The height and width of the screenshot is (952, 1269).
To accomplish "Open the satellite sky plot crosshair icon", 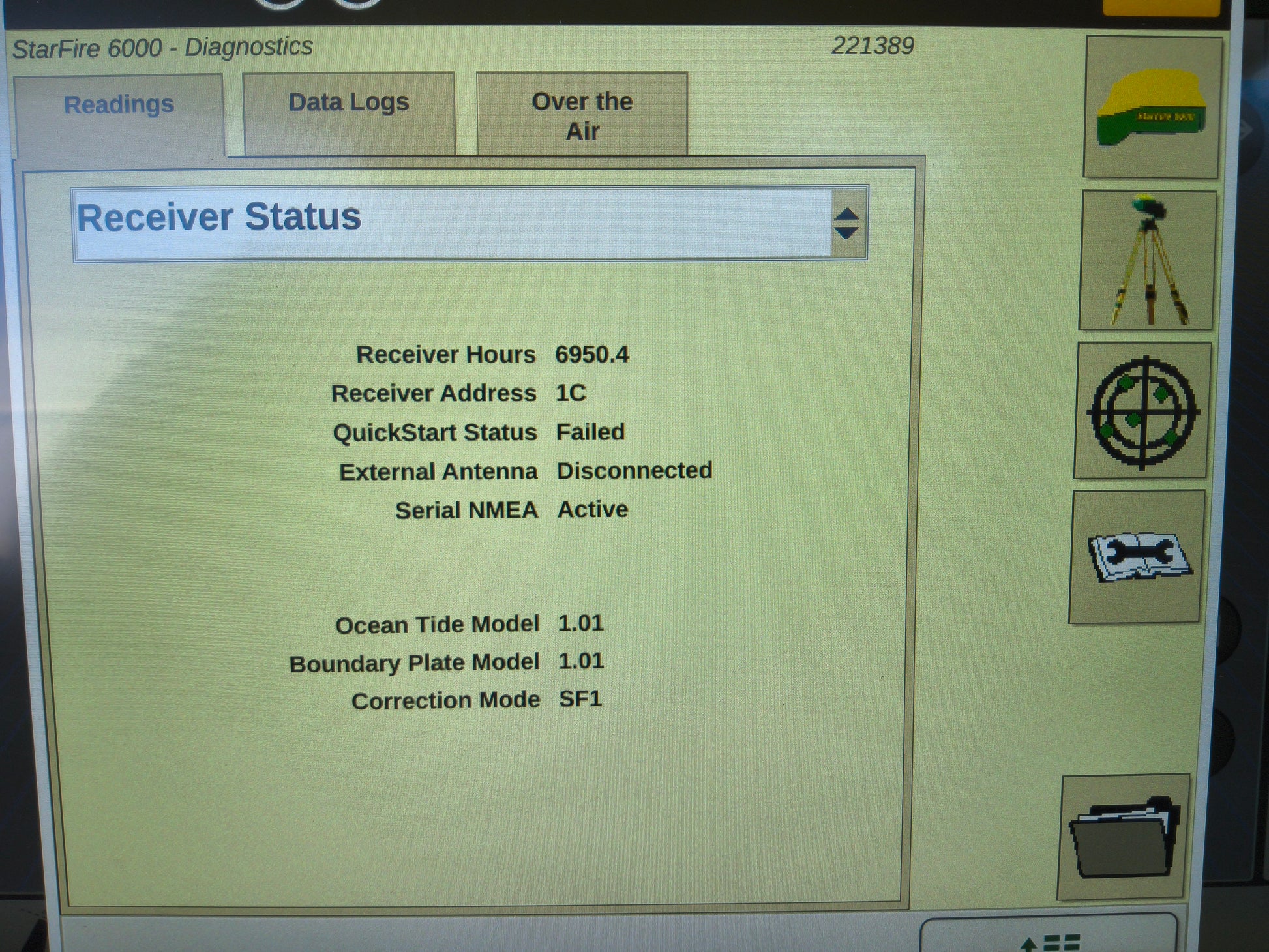I will pyautogui.click(x=1142, y=411).
